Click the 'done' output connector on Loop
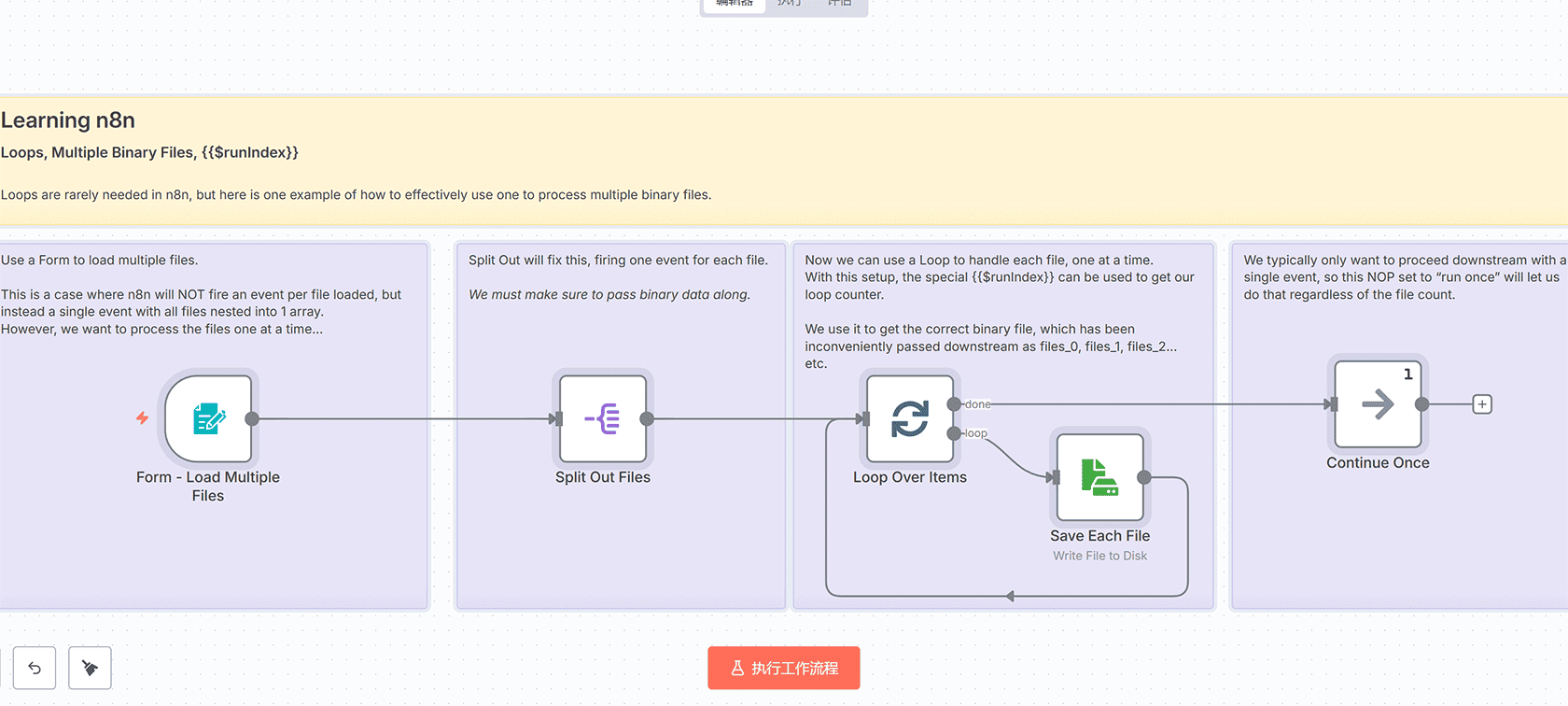This screenshot has height=706, width=1568. point(954,404)
